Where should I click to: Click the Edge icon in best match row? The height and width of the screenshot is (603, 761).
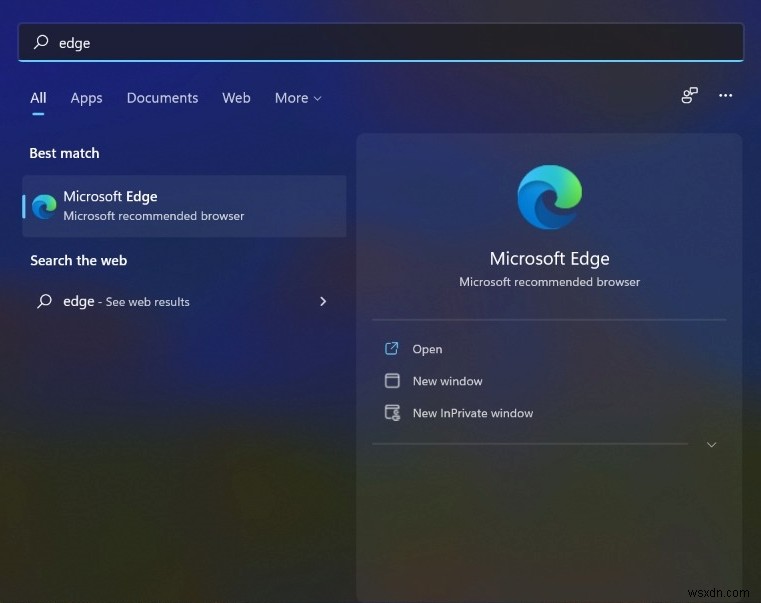point(44,206)
